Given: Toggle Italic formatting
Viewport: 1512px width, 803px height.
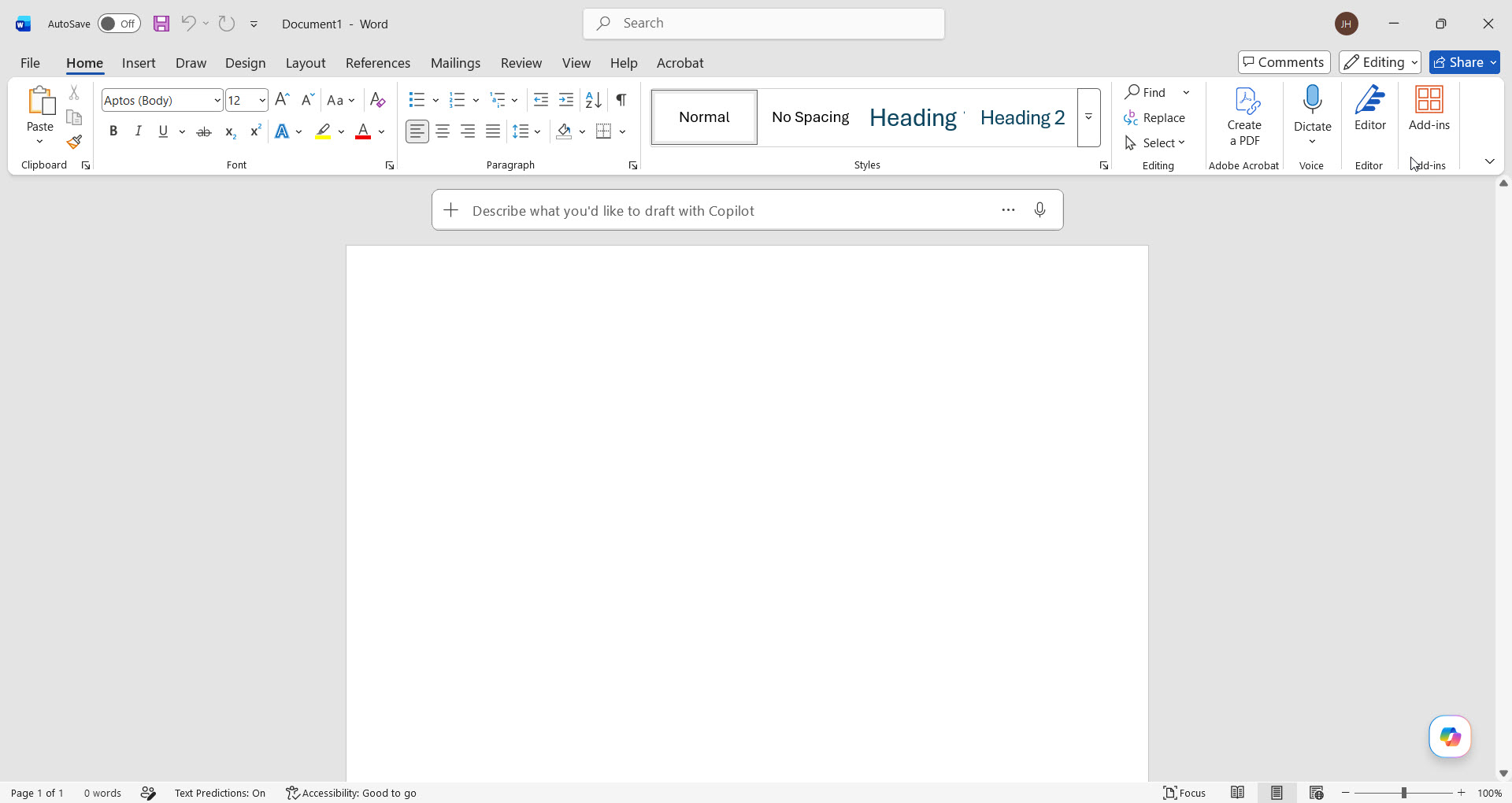Looking at the screenshot, I should [x=139, y=131].
